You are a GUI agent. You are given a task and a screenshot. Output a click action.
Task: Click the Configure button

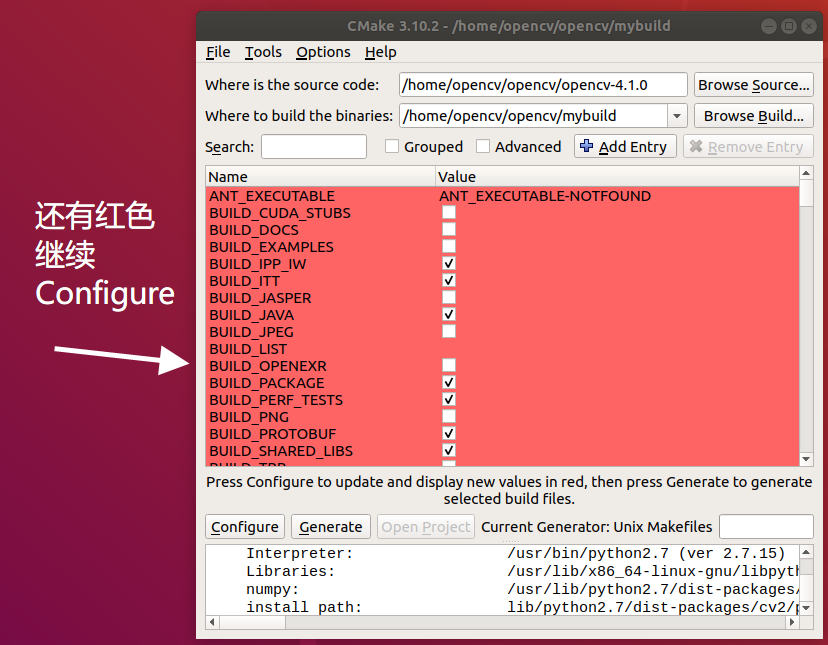pyautogui.click(x=244, y=527)
